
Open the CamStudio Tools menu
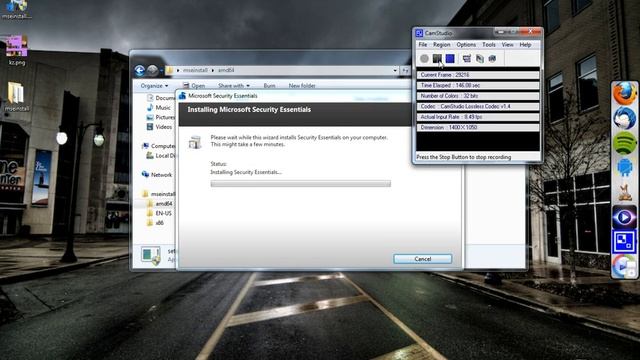pyautogui.click(x=489, y=44)
